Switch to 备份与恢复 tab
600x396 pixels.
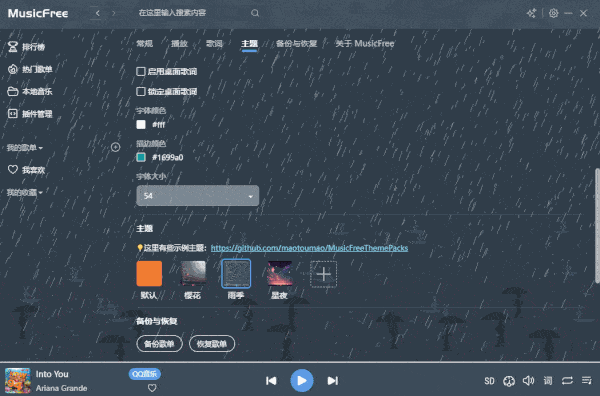point(297,44)
